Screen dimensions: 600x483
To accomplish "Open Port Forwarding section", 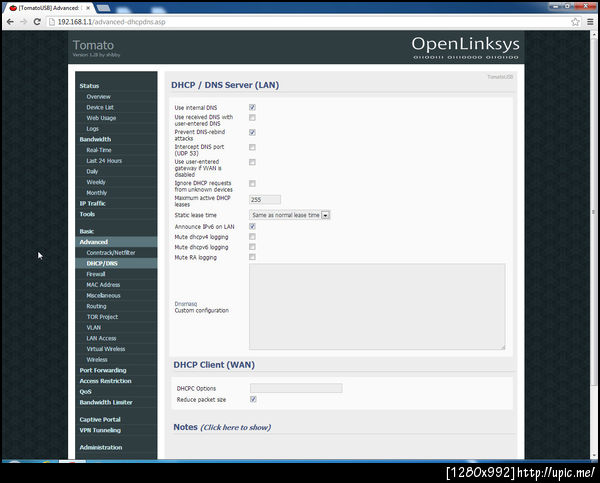I will click(103, 370).
